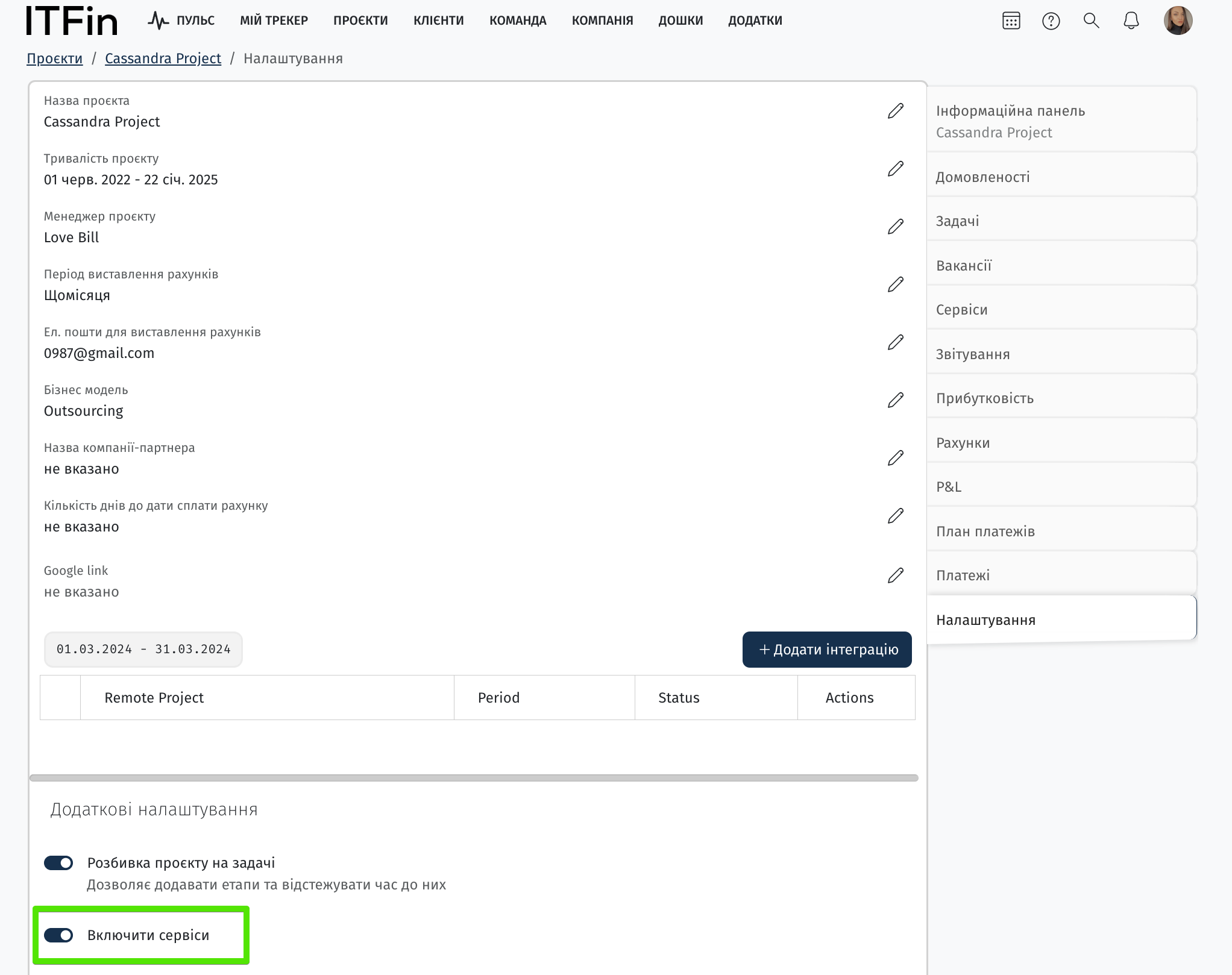Open ПРОЄКТИ menu

360,20
